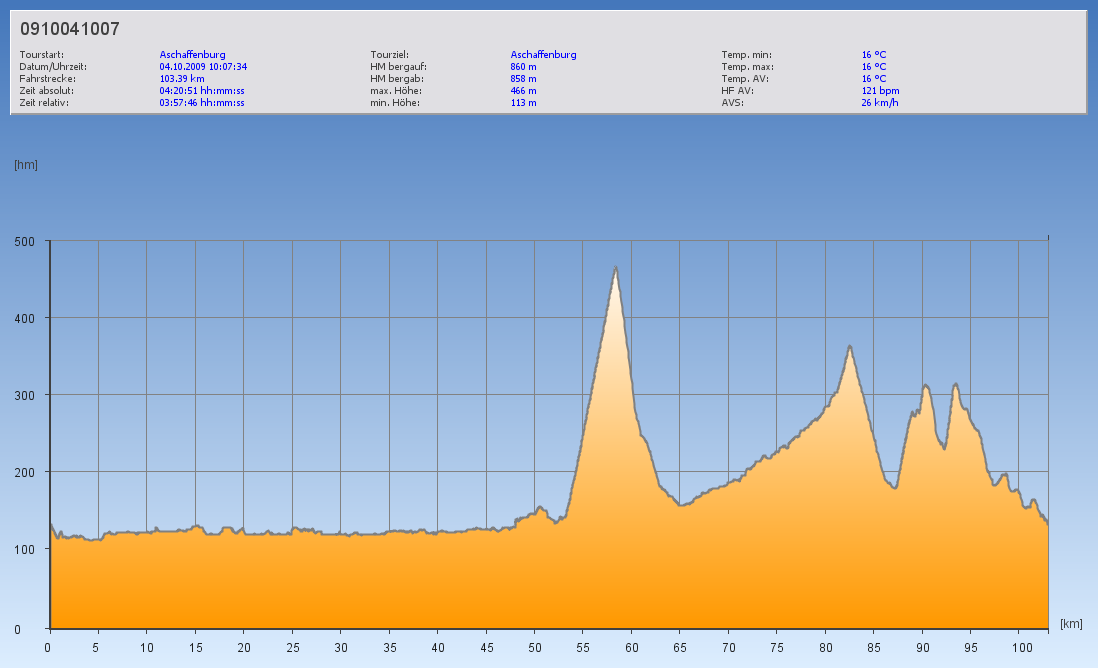Click the Fahrstrecke value 103.39 km
The image size is (1098, 668).
pyautogui.click(x=182, y=78)
